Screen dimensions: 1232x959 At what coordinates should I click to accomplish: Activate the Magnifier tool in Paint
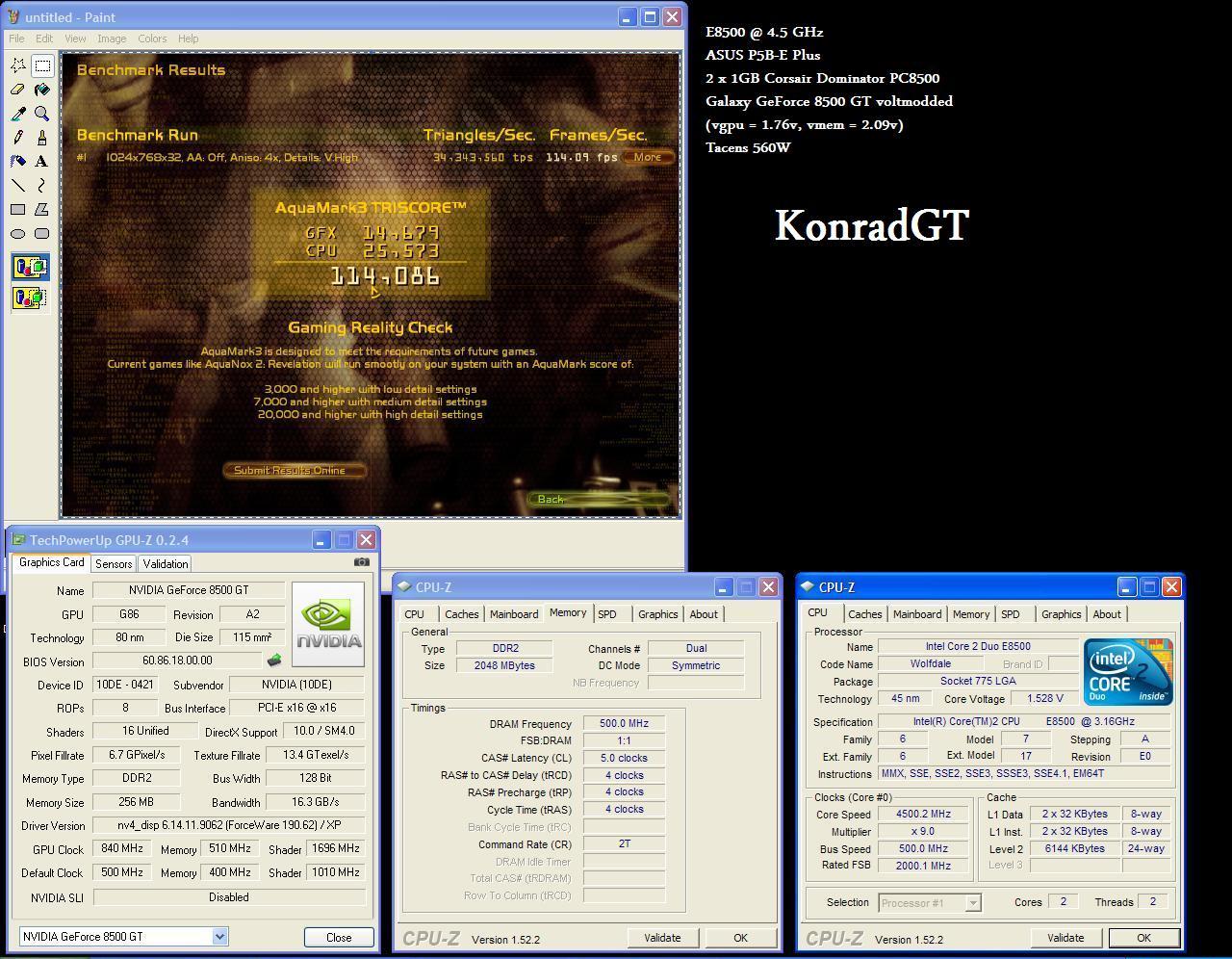(x=42, y=114)
